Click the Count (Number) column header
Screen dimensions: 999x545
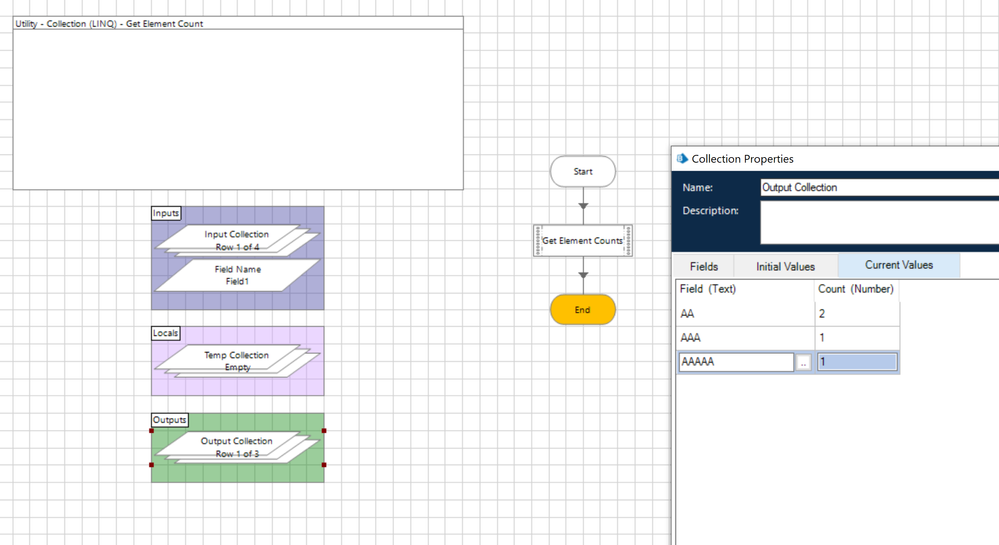click(x=857, y=289)
